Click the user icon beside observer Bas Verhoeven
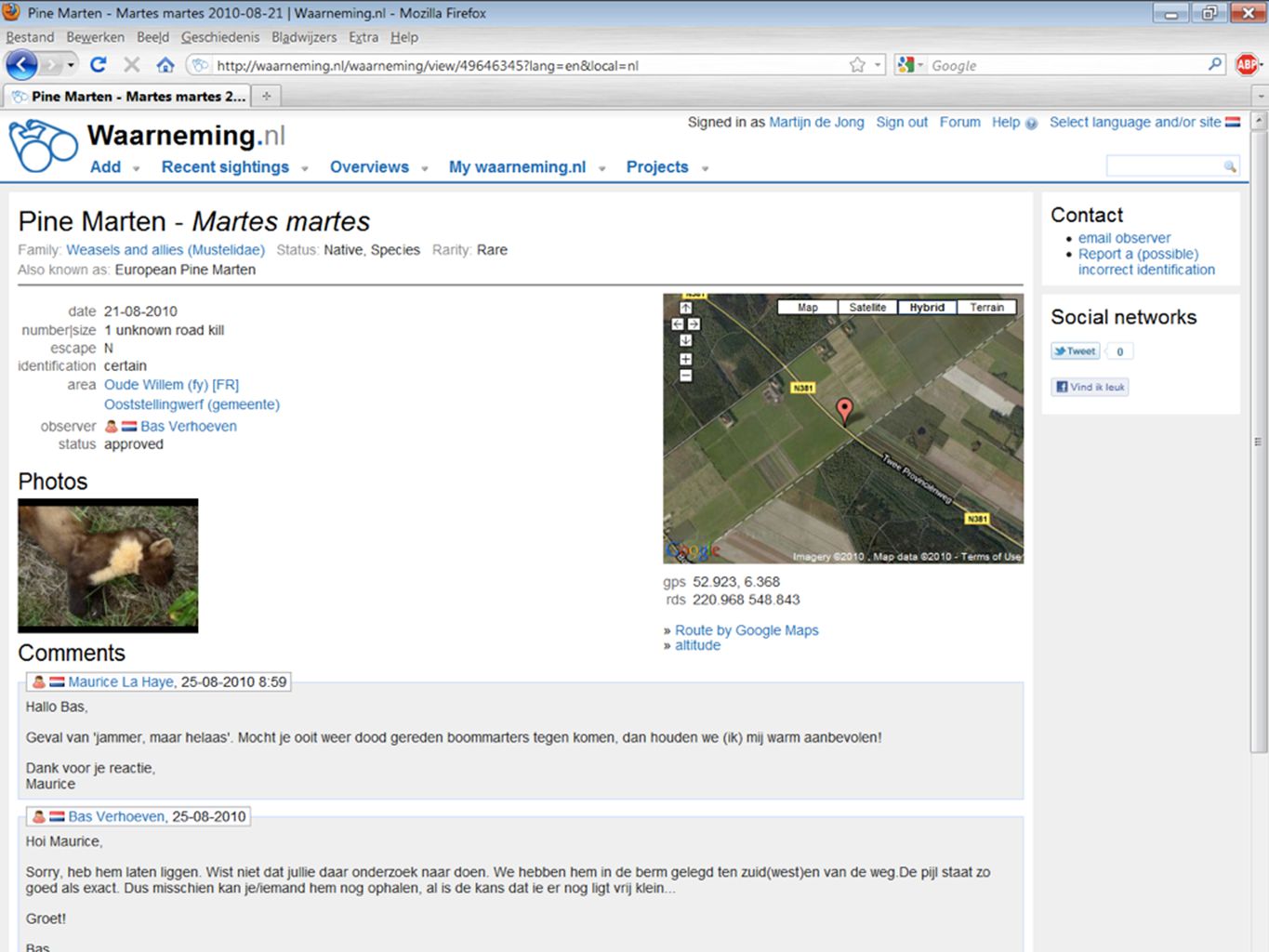This screenshot has height=952, width=1269. (112, 426)
